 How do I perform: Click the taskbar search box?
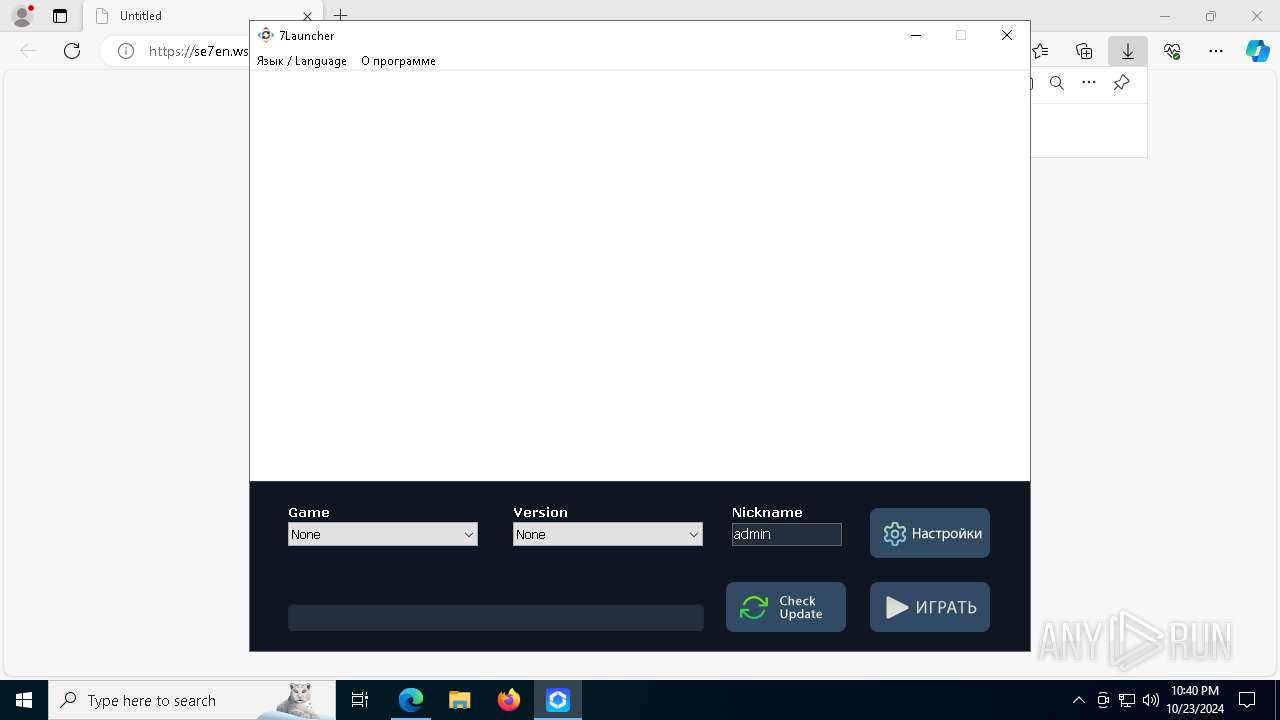coord(192,700)
